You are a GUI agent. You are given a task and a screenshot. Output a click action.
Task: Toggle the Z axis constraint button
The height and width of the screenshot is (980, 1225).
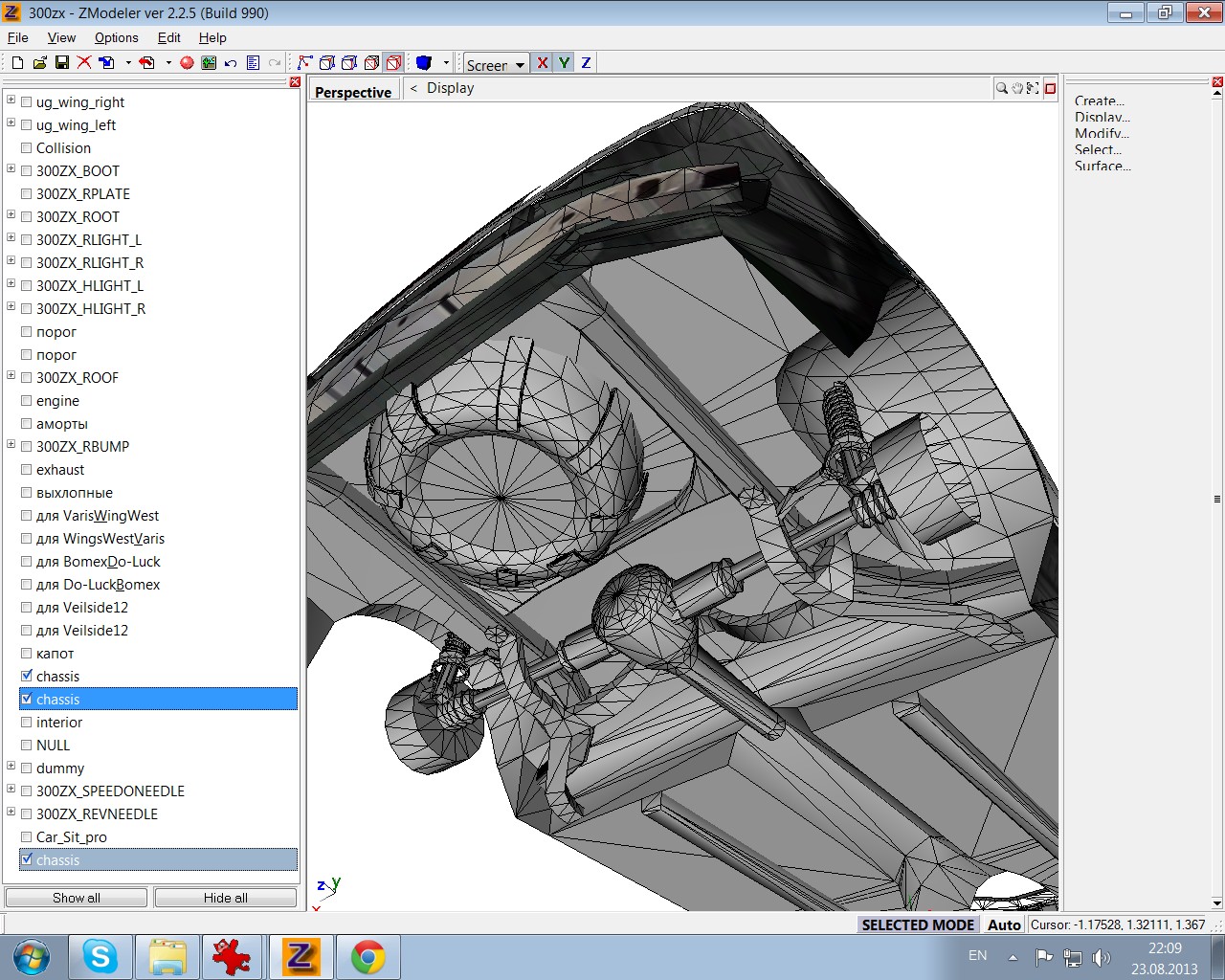coord(586,63)
